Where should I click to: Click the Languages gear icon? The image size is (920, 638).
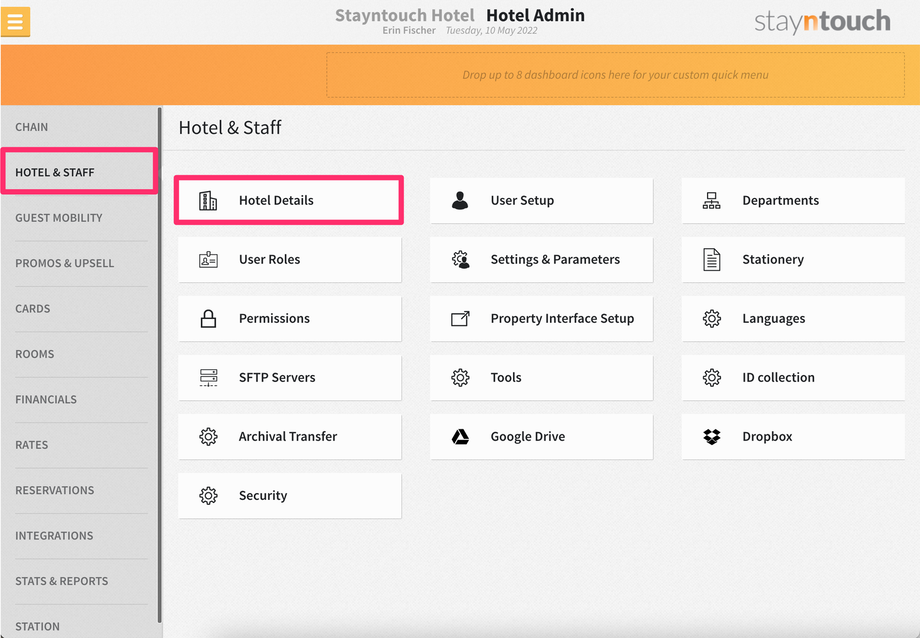pos(712,319)
